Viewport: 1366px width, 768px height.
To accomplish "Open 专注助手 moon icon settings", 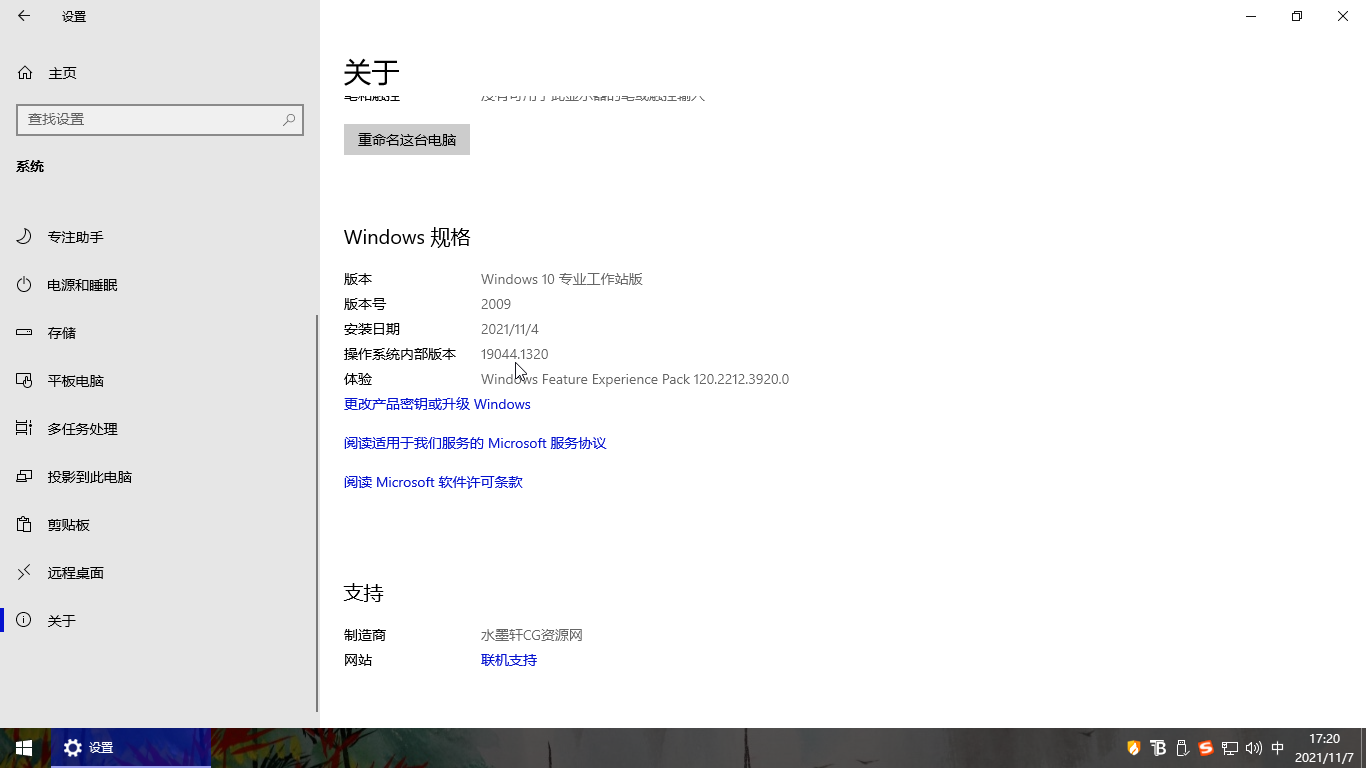I will (25, 237).
